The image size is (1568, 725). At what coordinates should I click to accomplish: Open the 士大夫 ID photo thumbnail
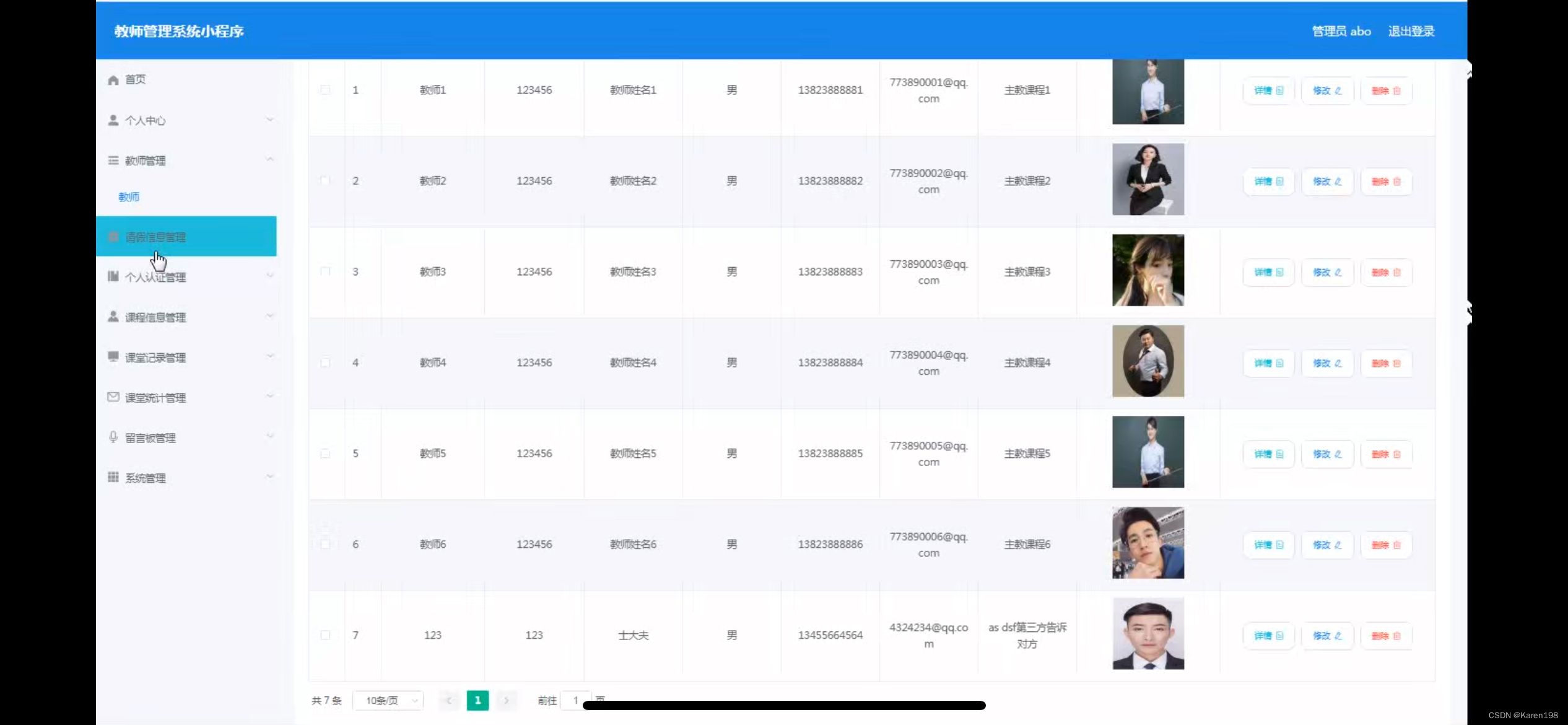[1148, 634]
